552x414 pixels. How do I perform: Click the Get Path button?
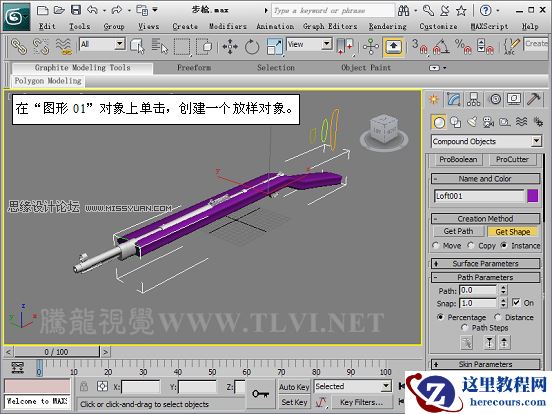(x=458, y=231)
